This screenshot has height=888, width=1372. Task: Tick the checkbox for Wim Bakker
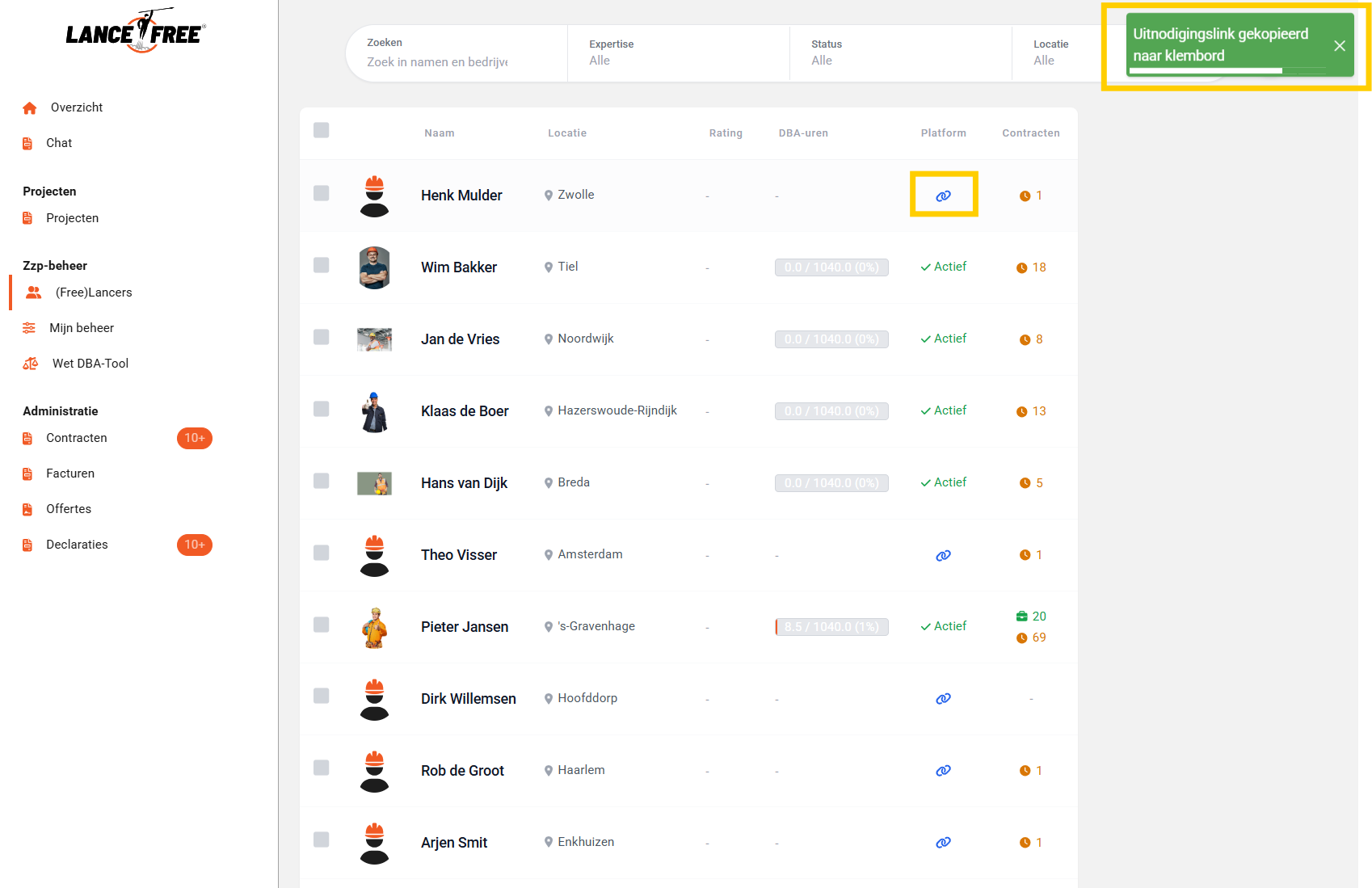click(x=321, y=265)
